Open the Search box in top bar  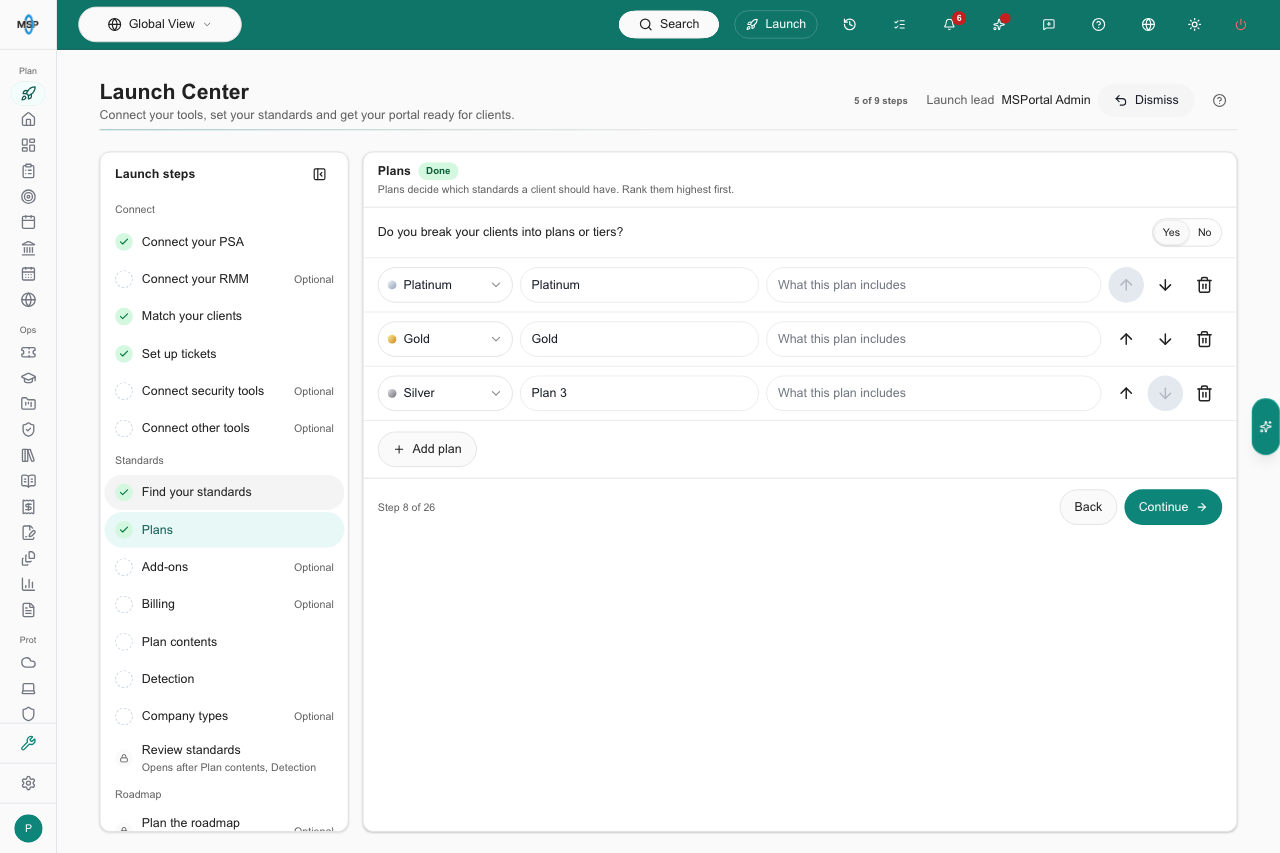click(x=669, y=24)
